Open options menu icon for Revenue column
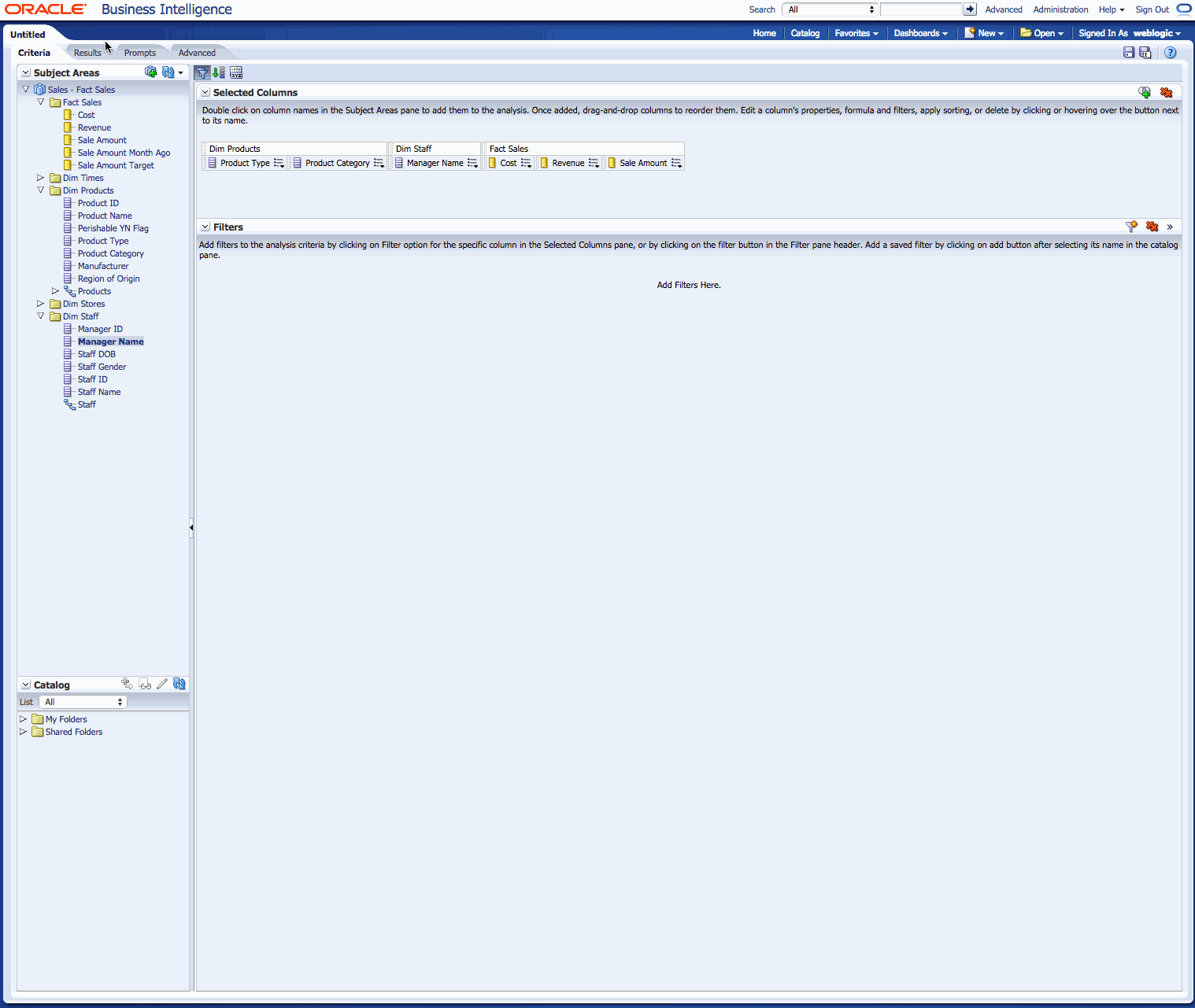The image size is (1195, 1008). click(594, 163)
